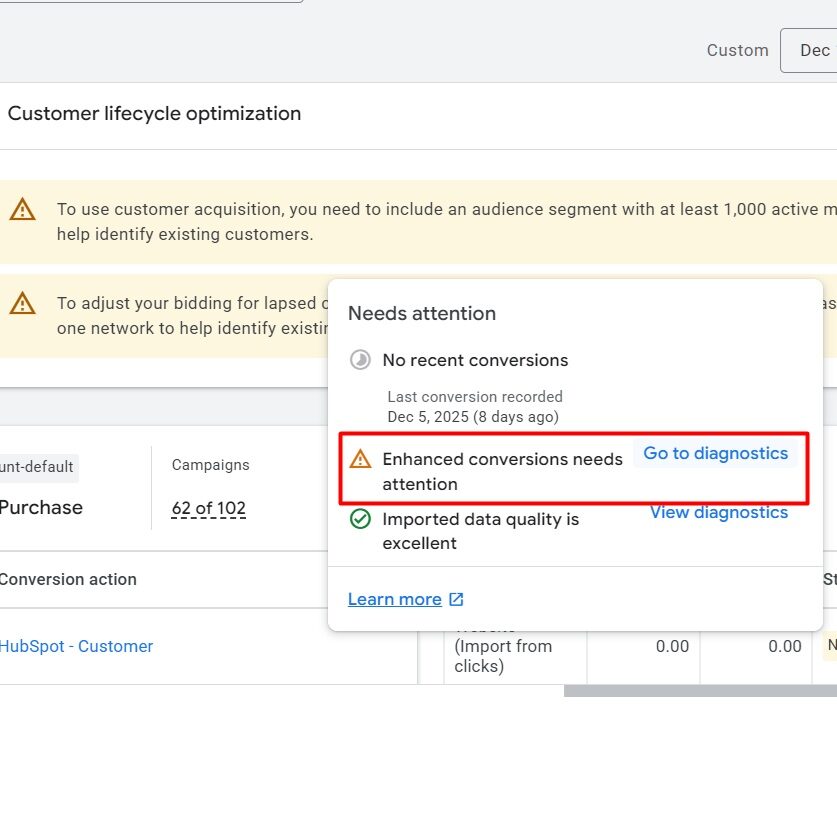This screenshot has height=837, width=837.
Task: Follow the Learn more link
Action: tap(394, 599)
